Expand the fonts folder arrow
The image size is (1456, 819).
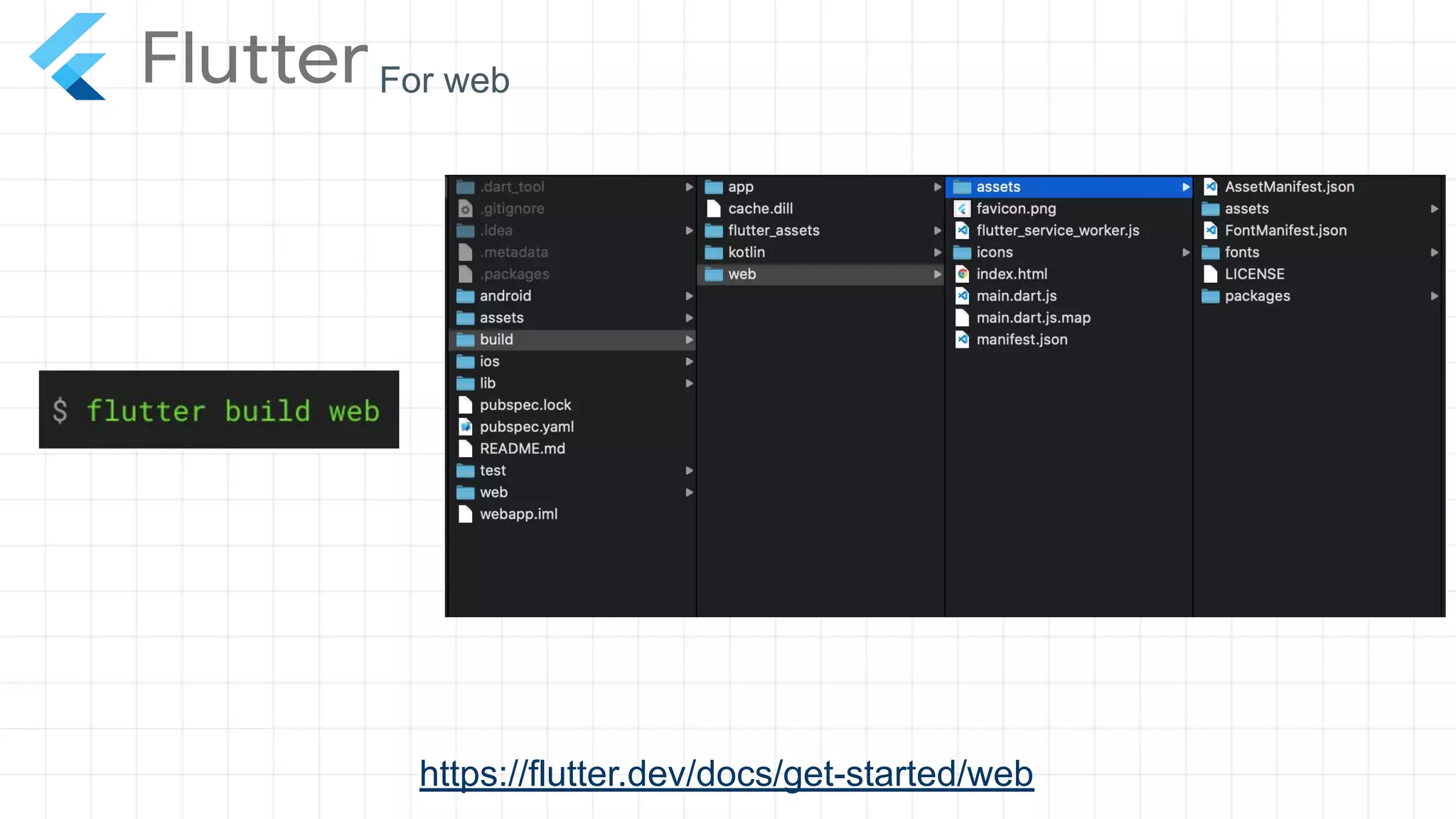[1434, 252]
